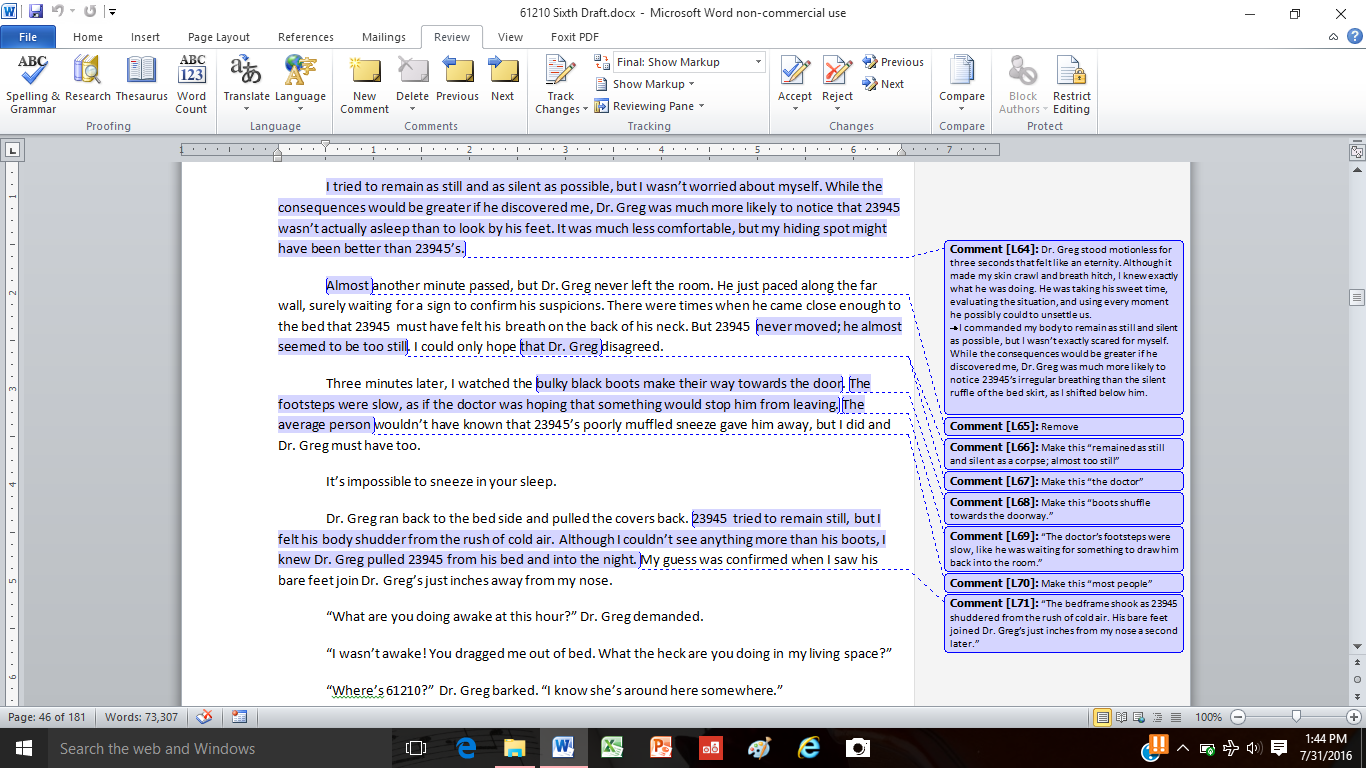Select comment L64 balloon
Viewport: 1366px width, 768px height.
click(1064, 327)
